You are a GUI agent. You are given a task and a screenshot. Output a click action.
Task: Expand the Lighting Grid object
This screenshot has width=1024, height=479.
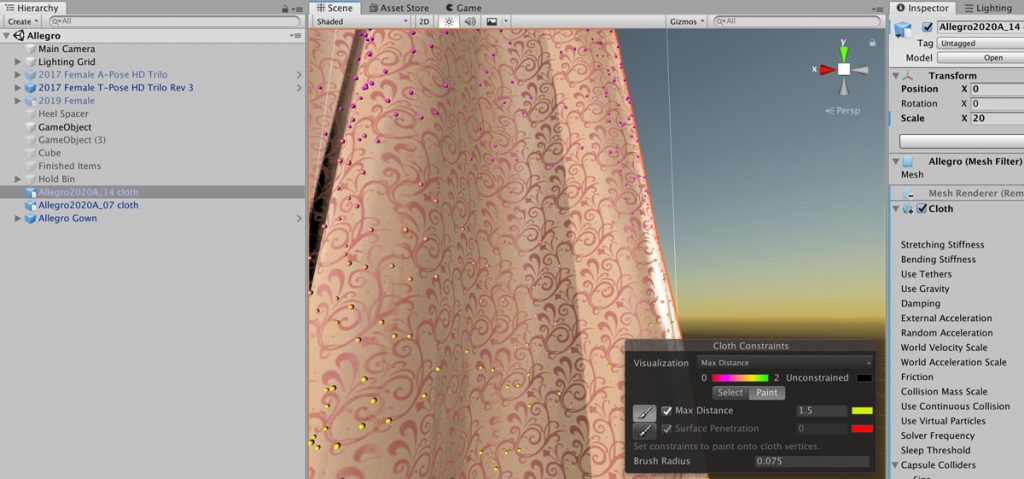point(18,62)
